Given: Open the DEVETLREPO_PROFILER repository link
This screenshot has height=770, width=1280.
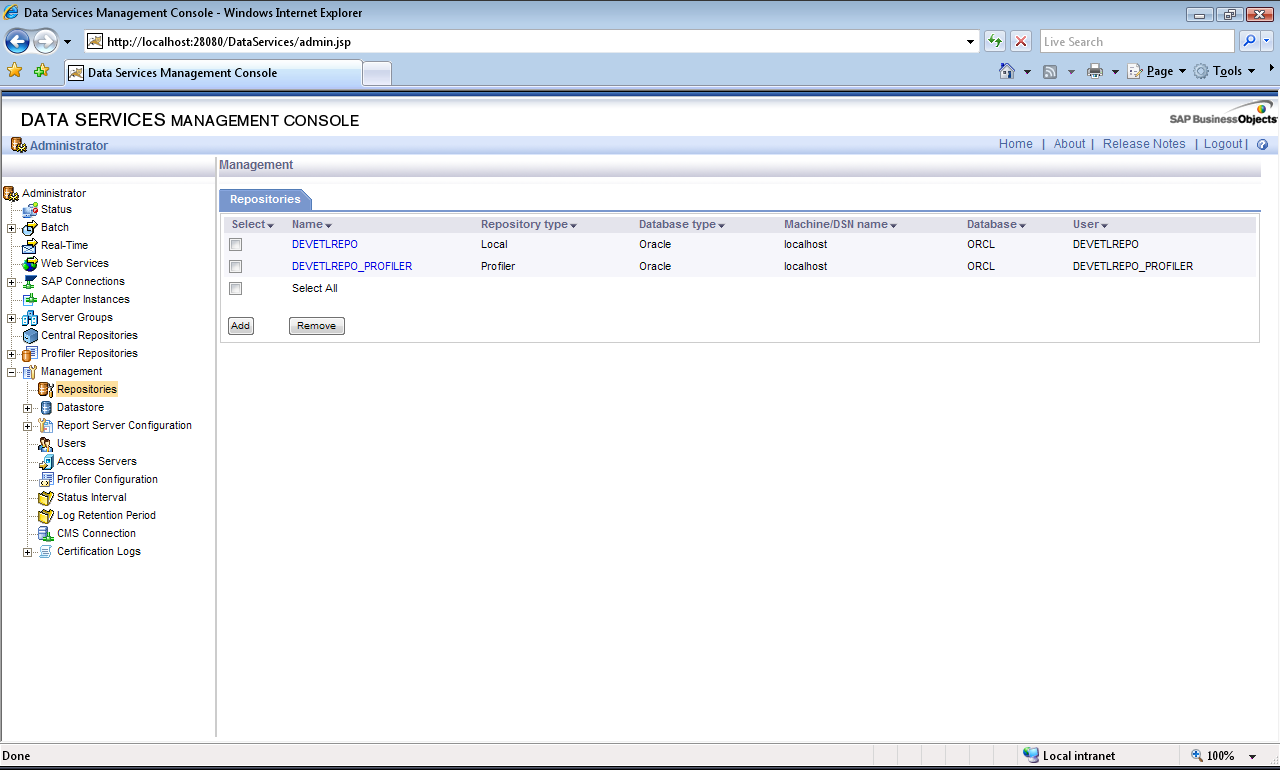Looking at the screenshot, I should [352, 267].
